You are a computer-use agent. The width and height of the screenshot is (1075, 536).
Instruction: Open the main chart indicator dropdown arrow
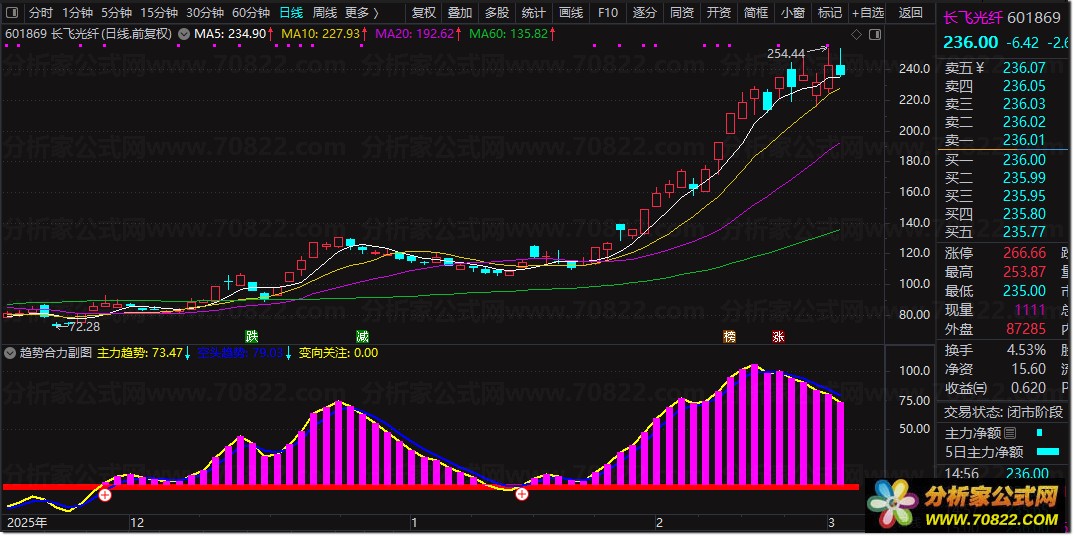183,34
